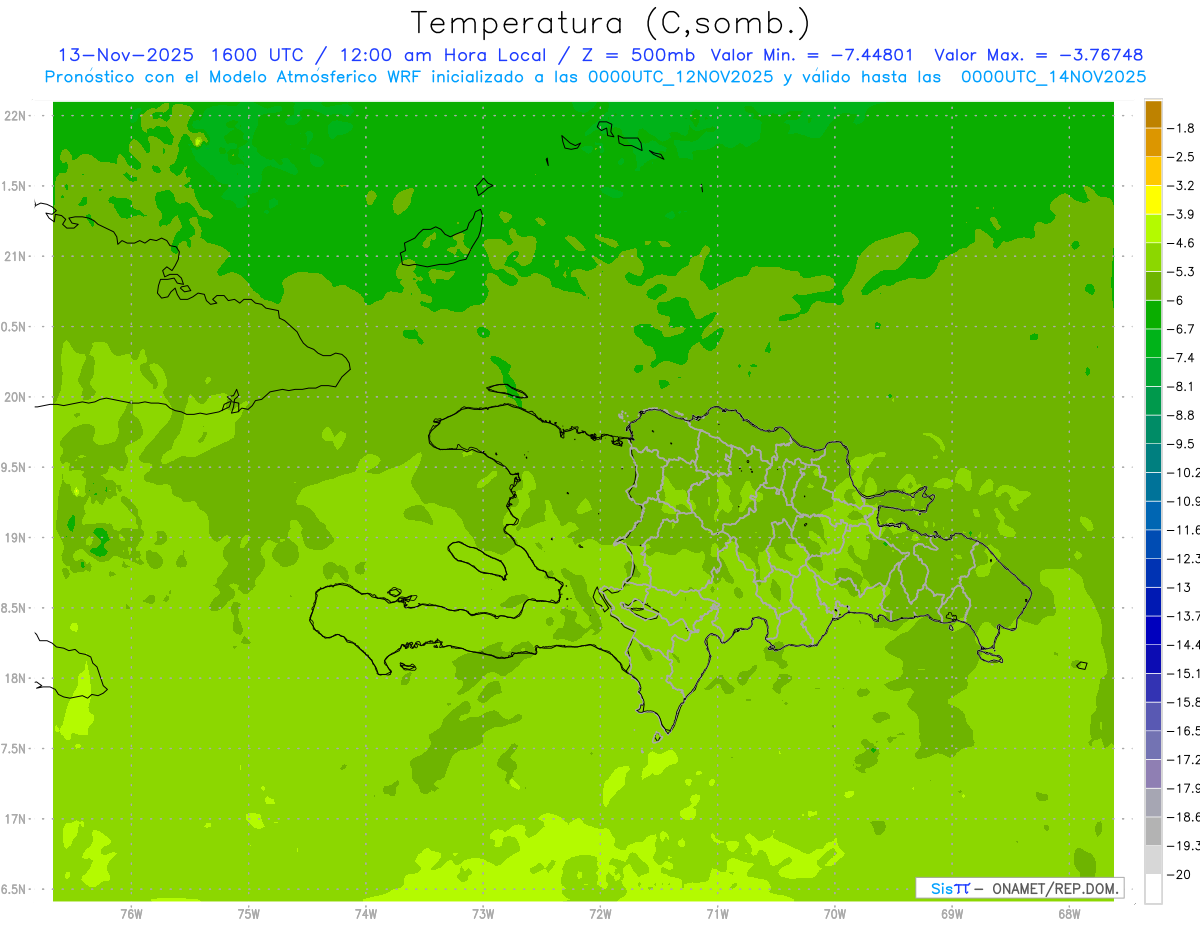Click the '20N' latitude axis label
This screenshot has height=927, width=1200.
(x=15, y=397)
